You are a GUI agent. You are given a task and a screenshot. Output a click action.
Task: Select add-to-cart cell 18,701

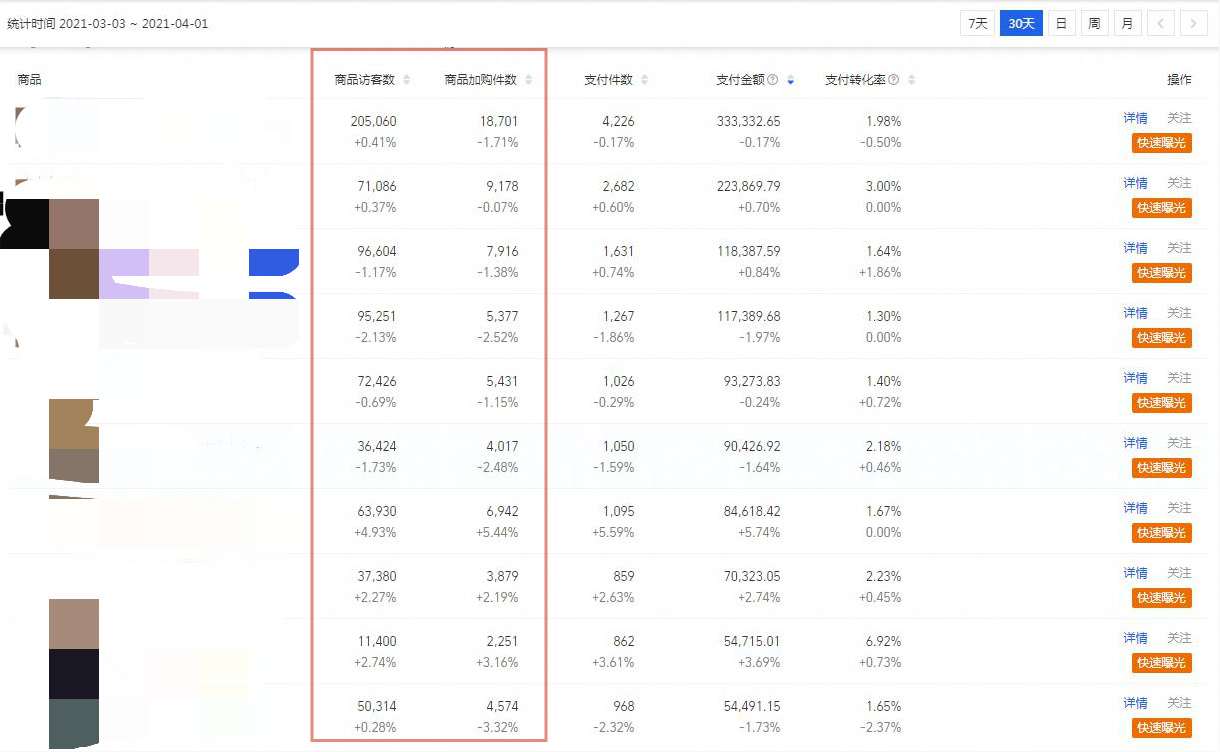499,121
